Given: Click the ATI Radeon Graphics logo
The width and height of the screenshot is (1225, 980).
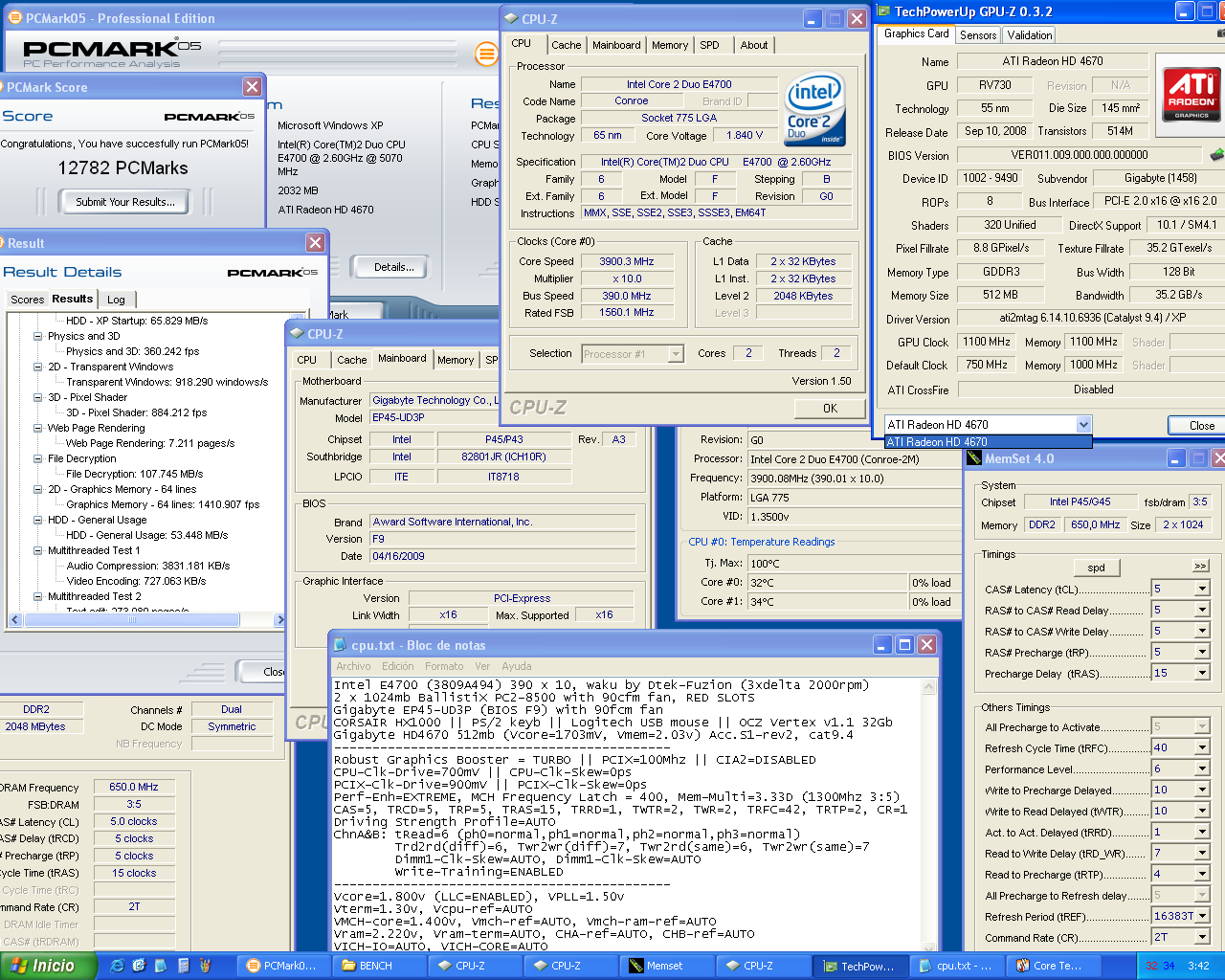Looking at the screenshot, I should 1192,94.
